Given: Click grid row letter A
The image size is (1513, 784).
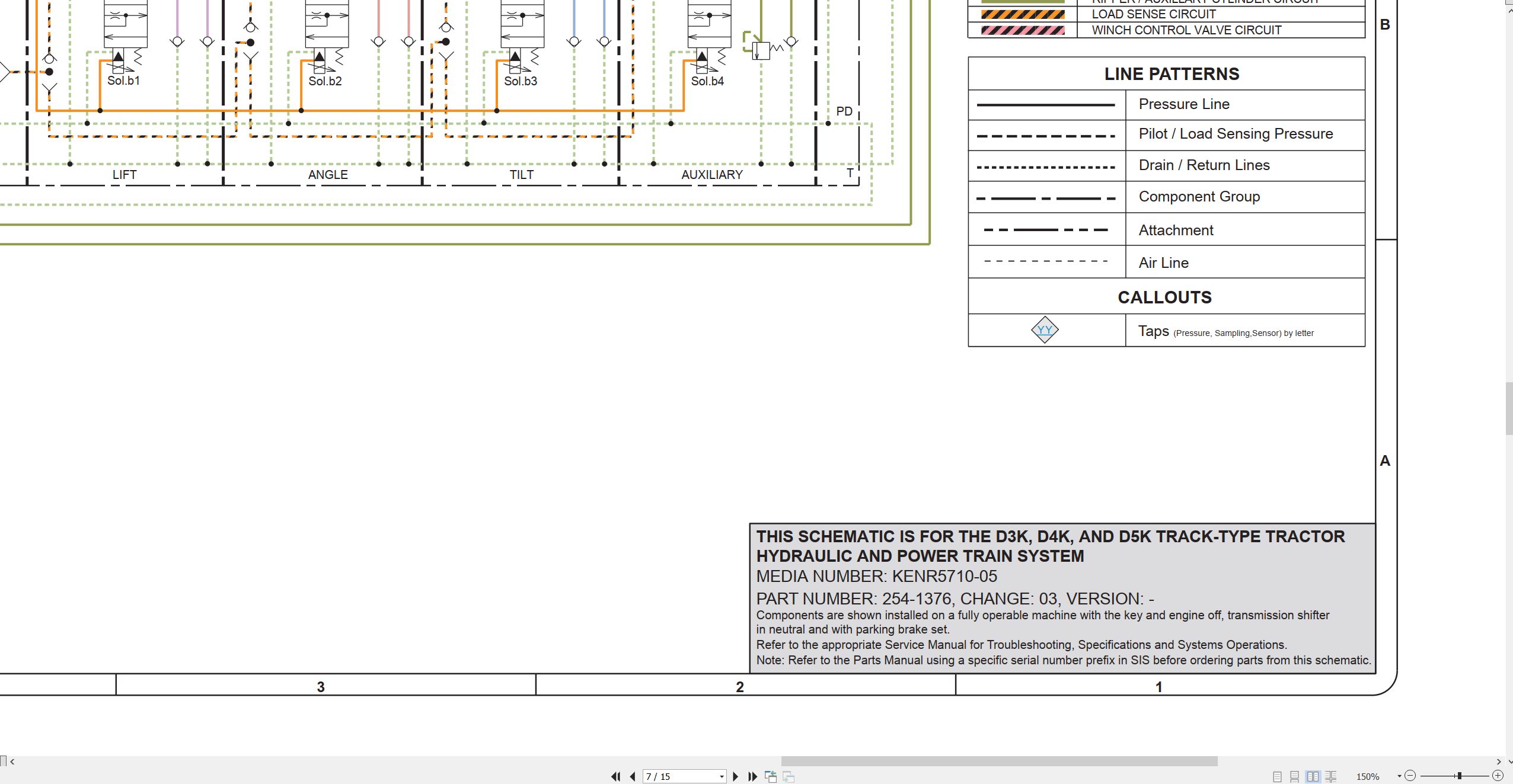Looking at the screenshot, I should pyautogui.click(x=1385, y=460).
